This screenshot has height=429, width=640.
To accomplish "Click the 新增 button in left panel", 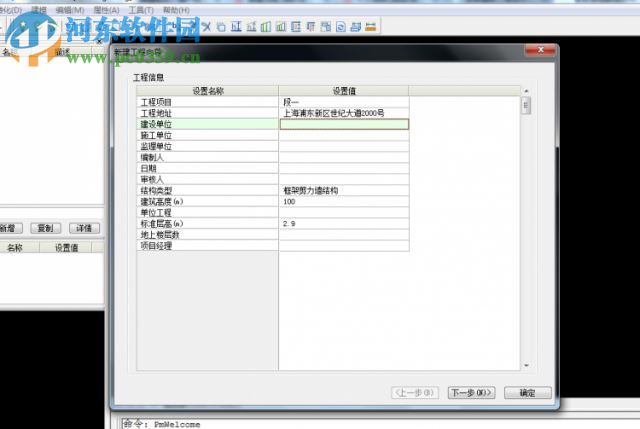I will tap(9, 228).
